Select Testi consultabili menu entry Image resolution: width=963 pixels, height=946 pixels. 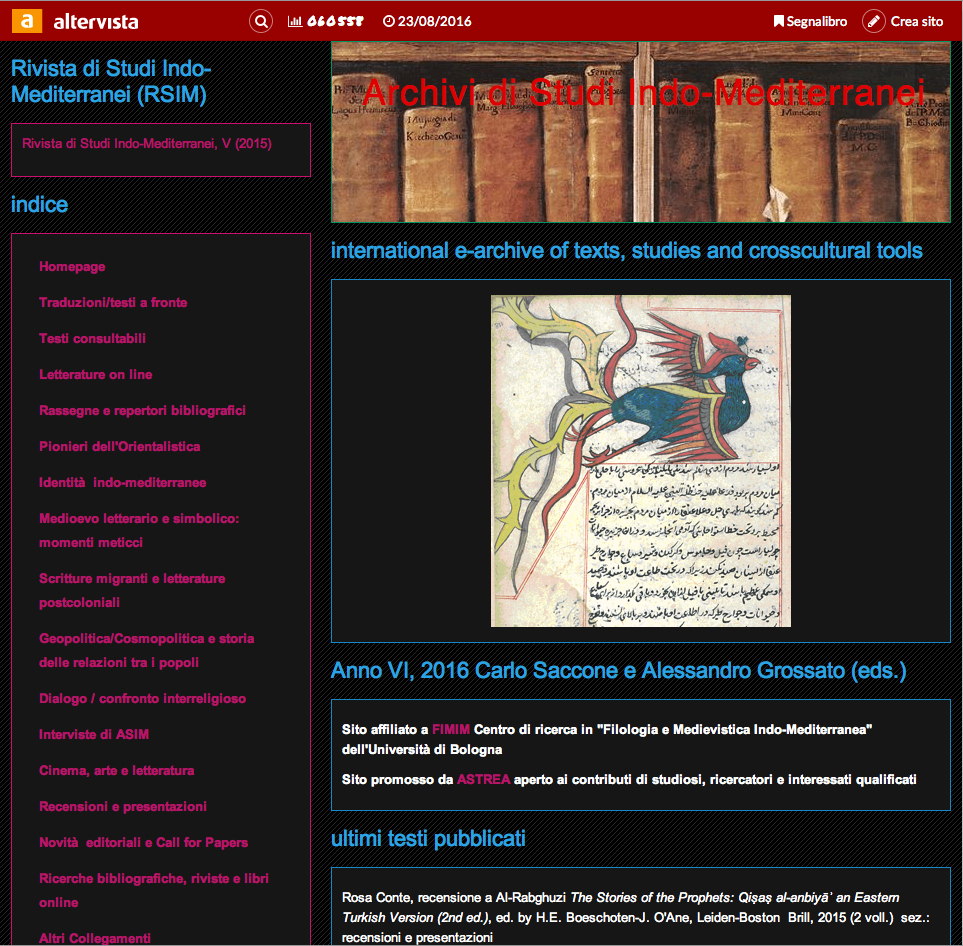coord(92,338)
